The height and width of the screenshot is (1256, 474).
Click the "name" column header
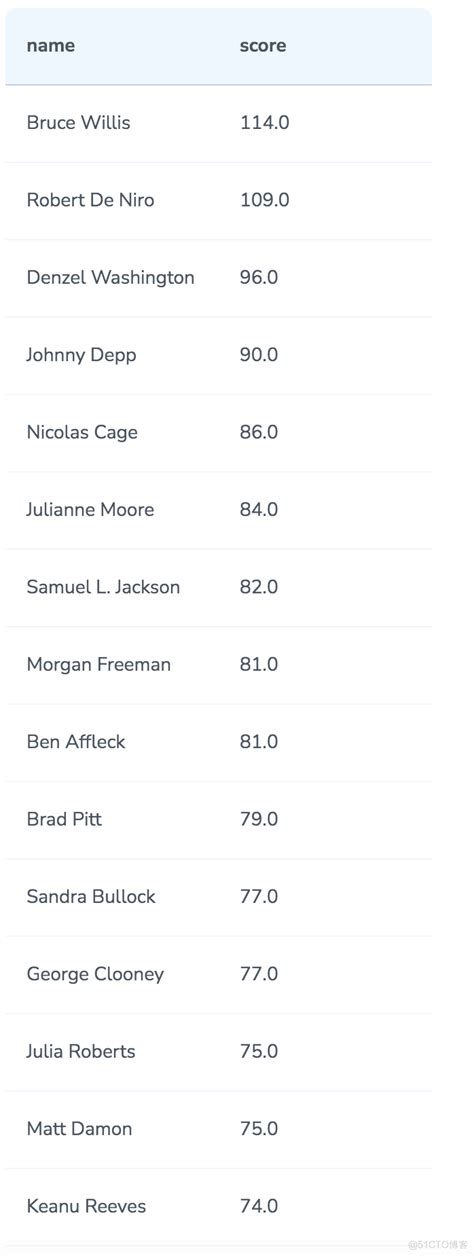50,46
